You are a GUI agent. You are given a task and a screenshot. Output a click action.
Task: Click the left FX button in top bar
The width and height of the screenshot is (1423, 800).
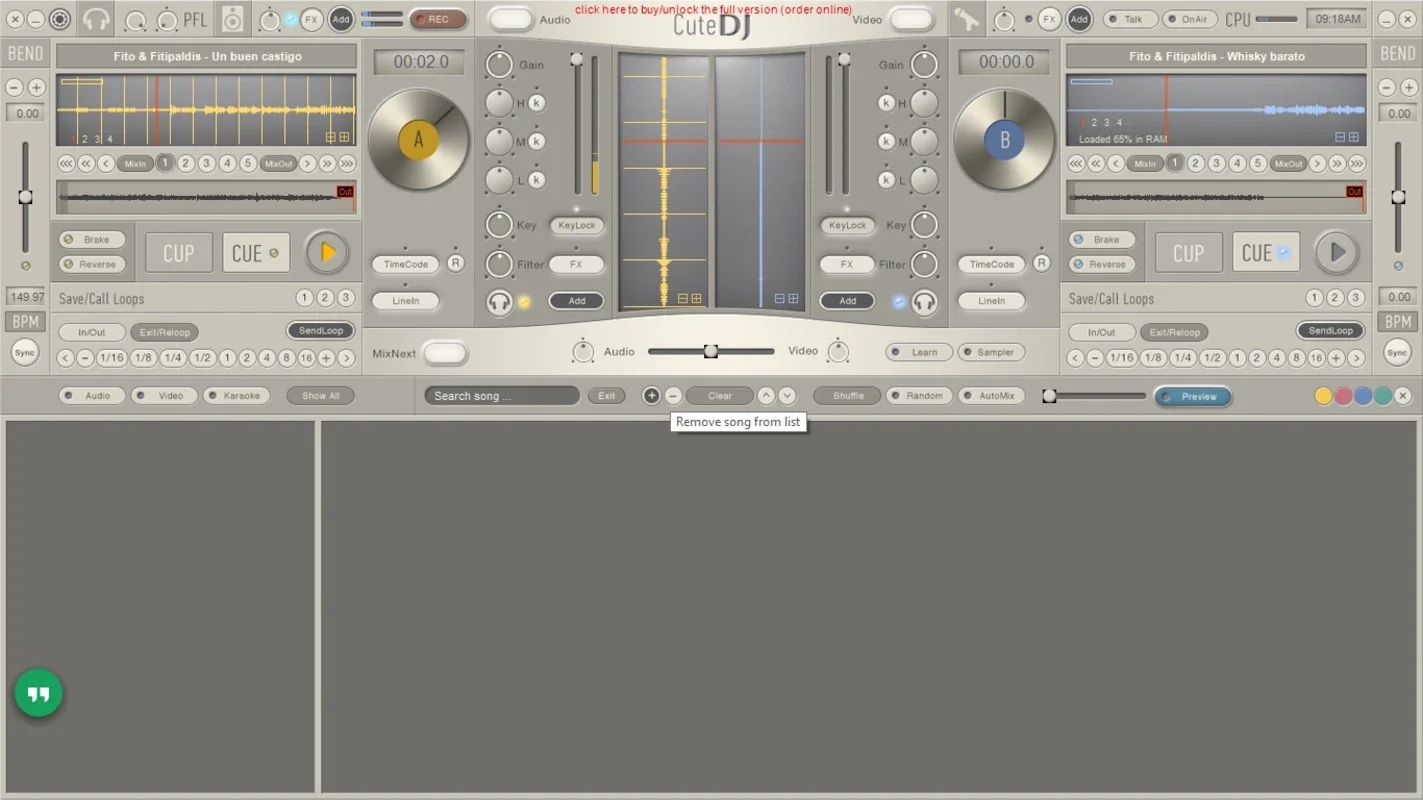click(311, 19)
